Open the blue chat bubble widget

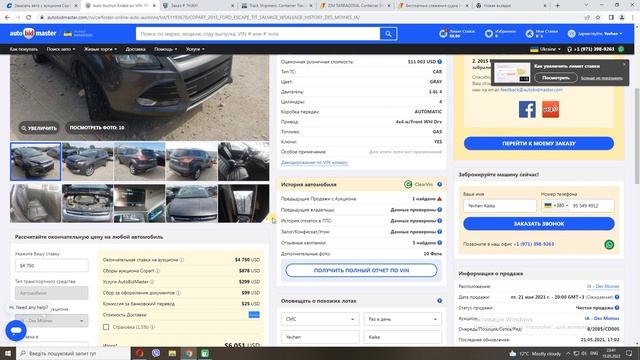[x=16, y=331]
